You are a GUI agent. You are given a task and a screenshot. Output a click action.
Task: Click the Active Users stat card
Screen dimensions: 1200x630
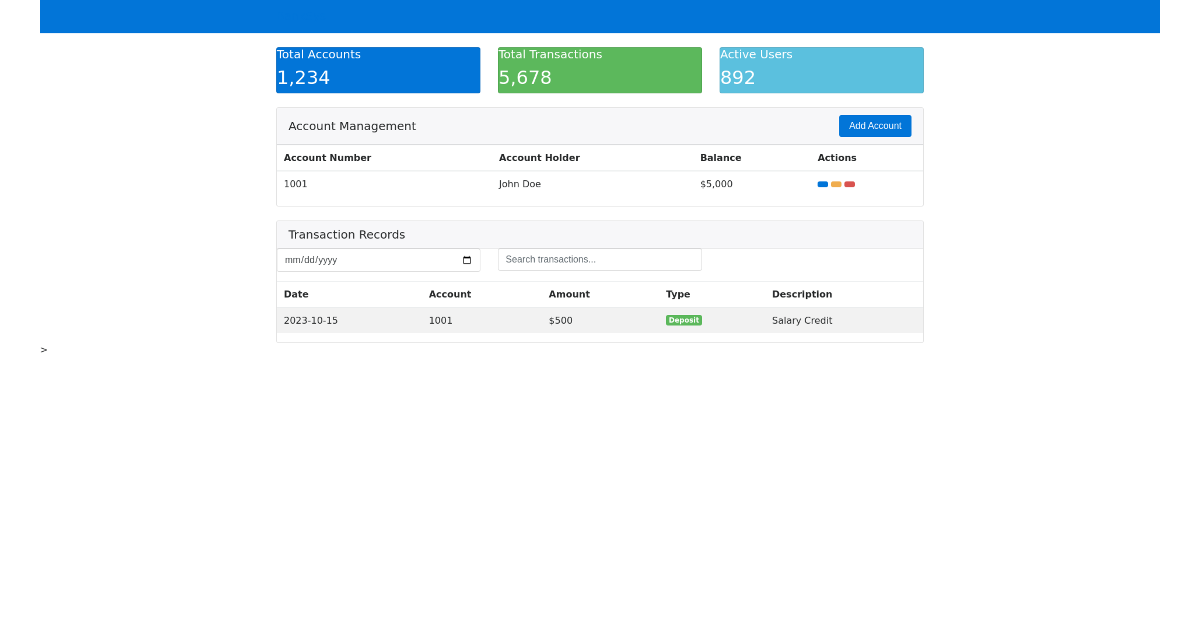coord(821,70)
